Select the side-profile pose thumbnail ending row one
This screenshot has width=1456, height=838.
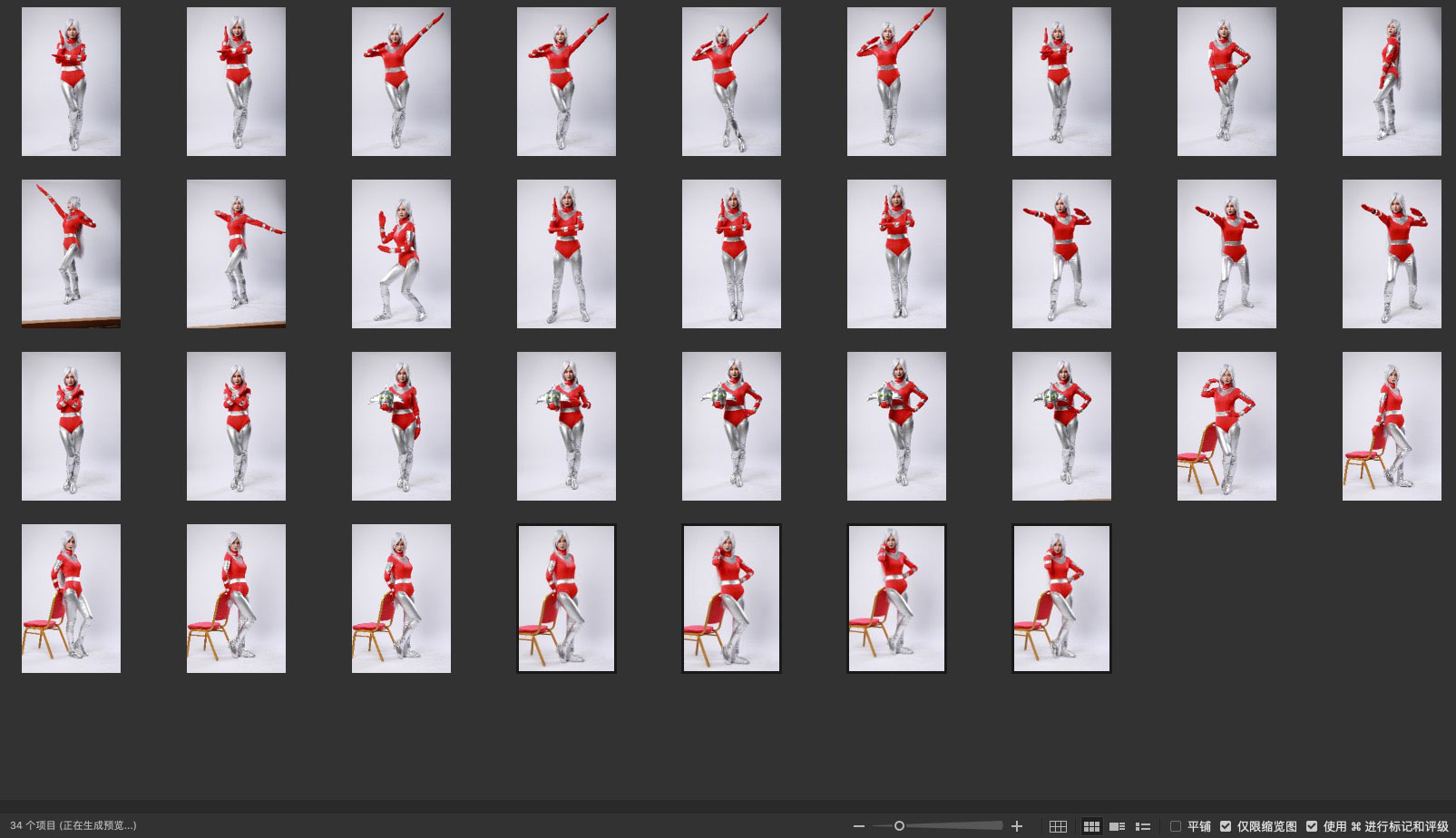[x=1392, y=82]
